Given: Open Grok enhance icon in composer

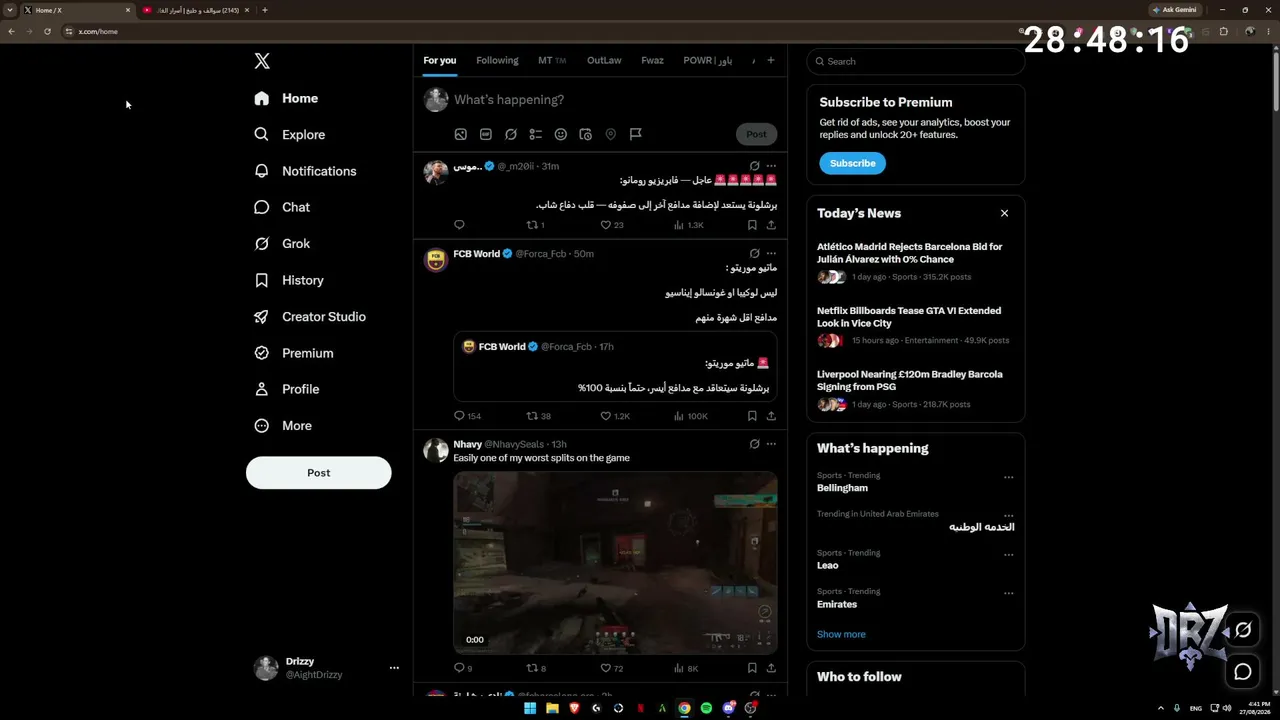Looking at the screenshot, I should pyautogui.click(x=510, y=134).
